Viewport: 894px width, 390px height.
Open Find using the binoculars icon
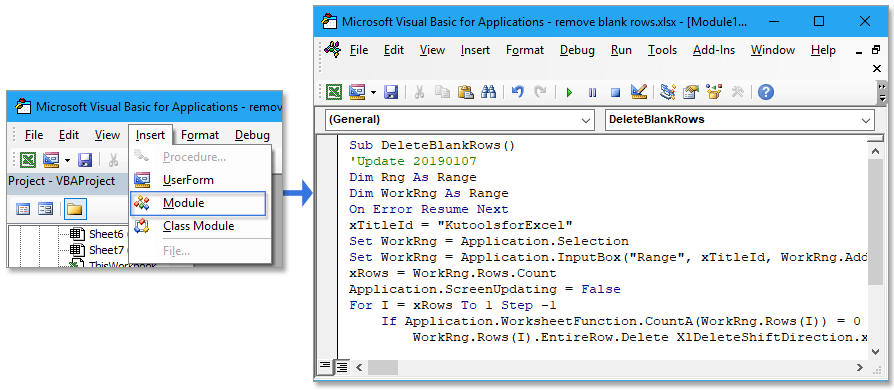[x=489, y=92]
